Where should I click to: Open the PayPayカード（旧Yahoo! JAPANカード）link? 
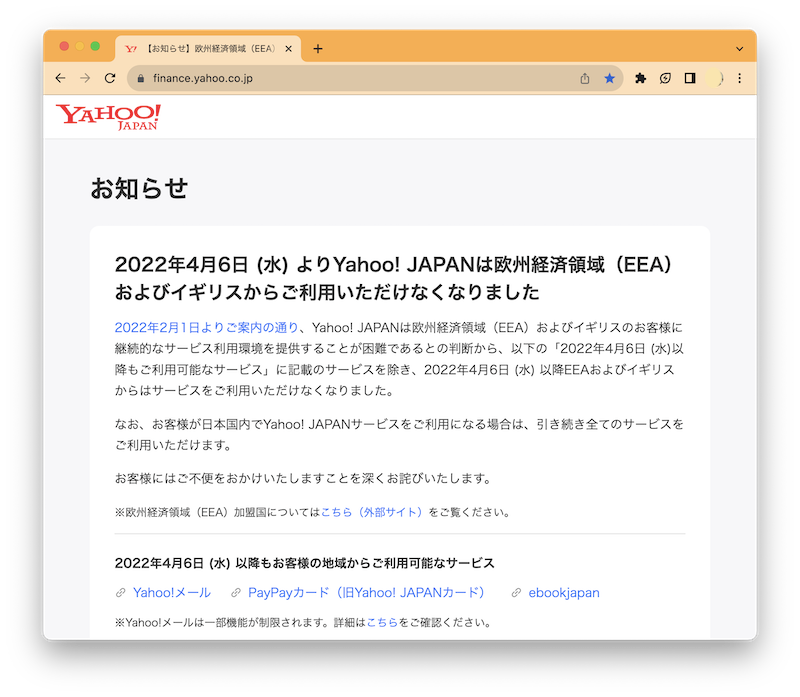pos(366,592)
